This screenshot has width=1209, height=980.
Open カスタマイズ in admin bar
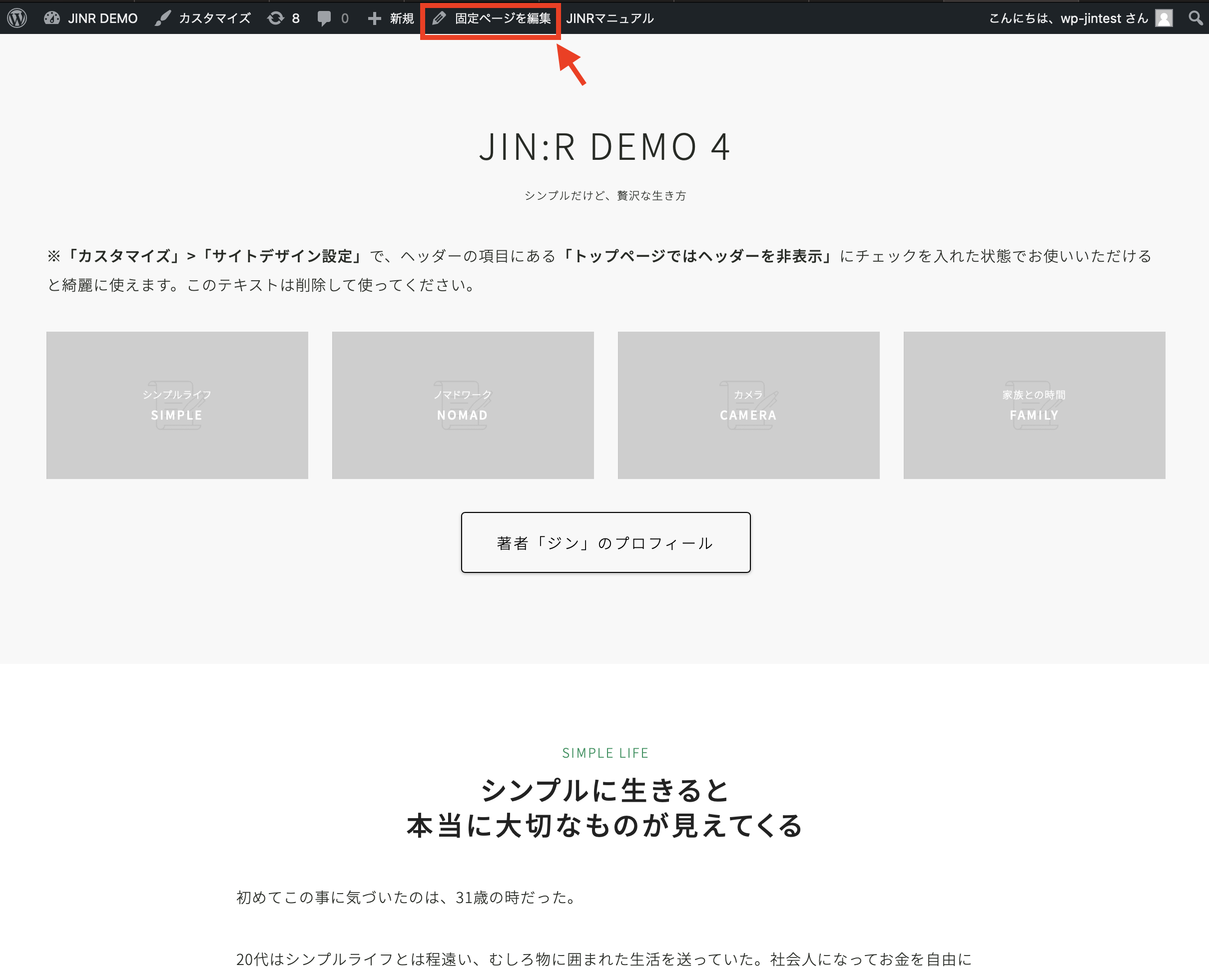pos(203,18)
